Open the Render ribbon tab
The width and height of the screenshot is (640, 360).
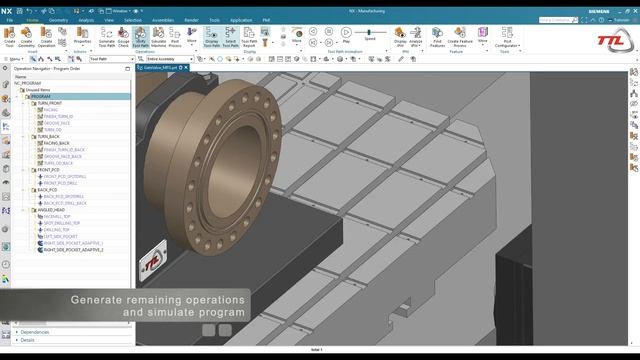191,20
